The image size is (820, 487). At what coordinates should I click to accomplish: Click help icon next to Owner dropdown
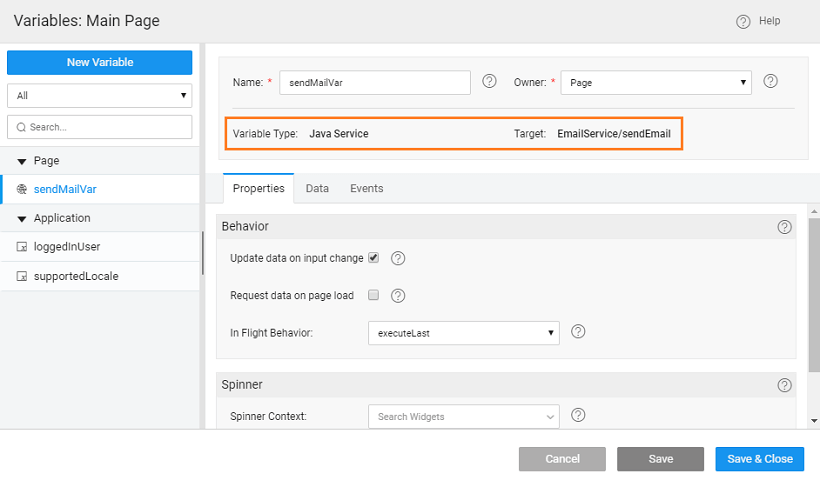[x=771, y=81]
